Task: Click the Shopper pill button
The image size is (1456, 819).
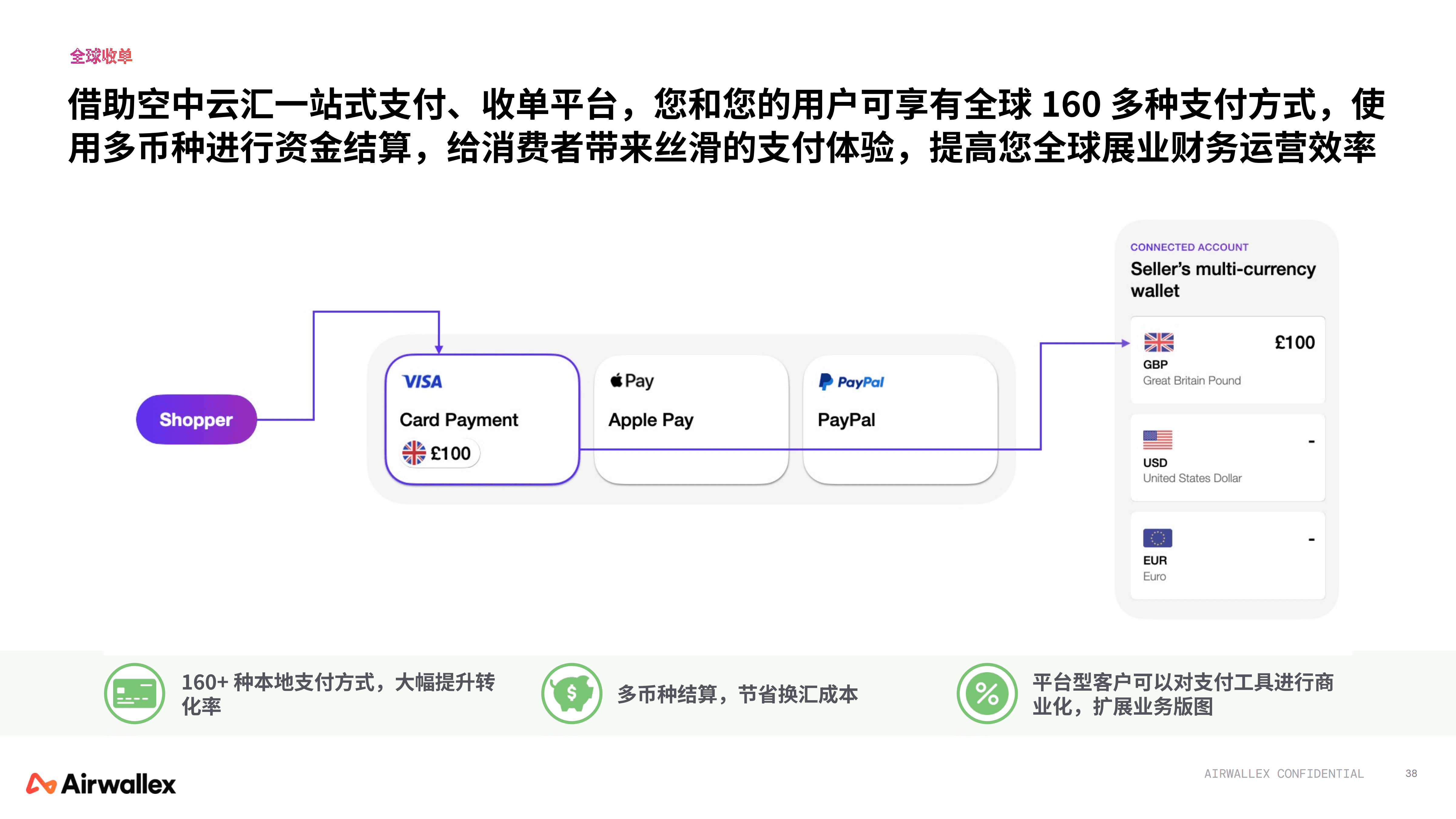Action: point(196,420)
